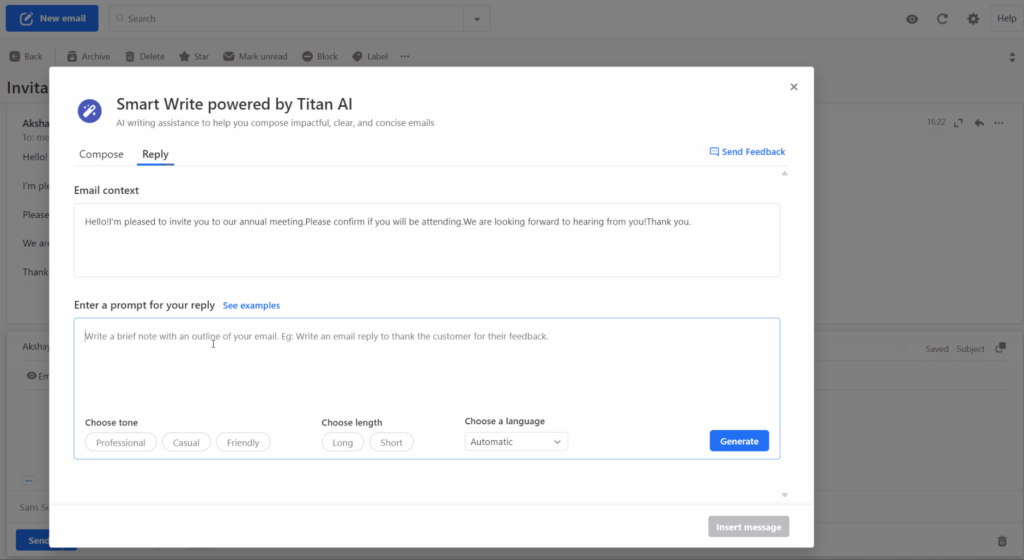Click the Smart Write magic wand logo

89,111
